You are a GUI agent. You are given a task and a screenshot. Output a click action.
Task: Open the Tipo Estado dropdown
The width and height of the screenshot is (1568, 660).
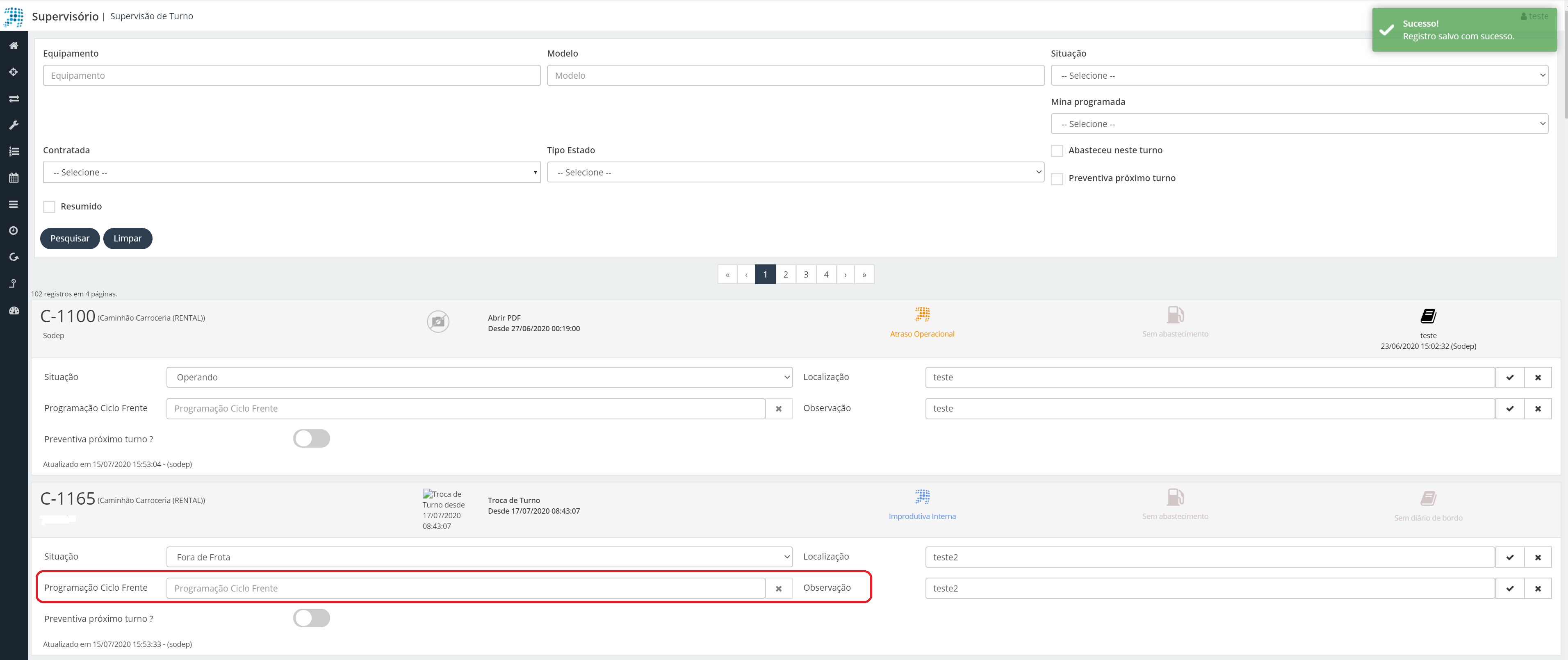click(x=795, y=172)
